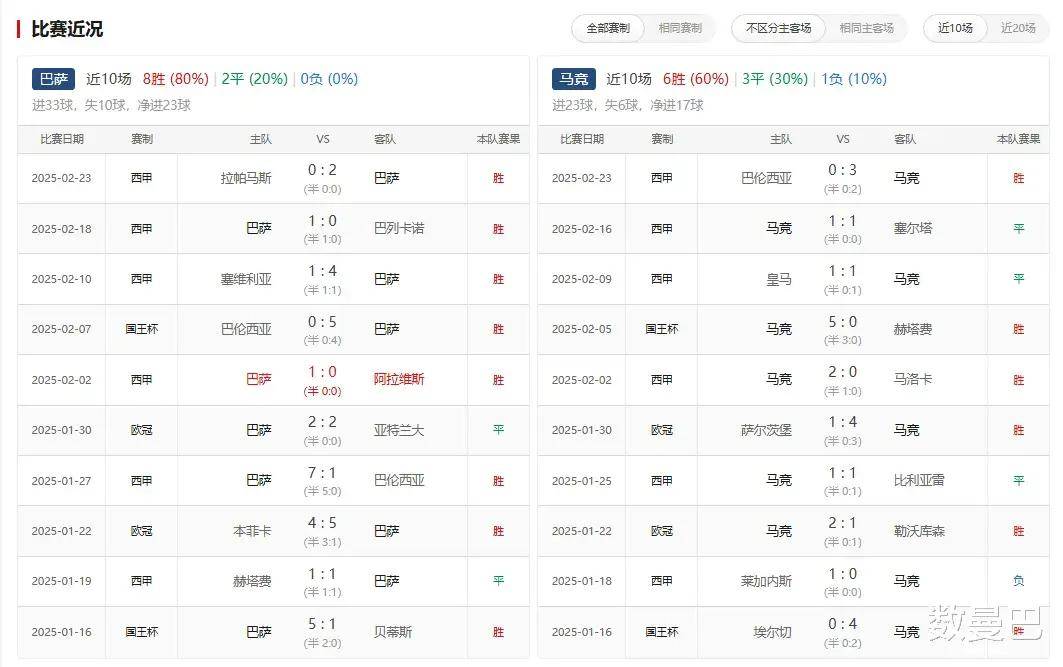Open 塞维利亚 team link
Viewport: 1063px width, 667px height.
click(x=246, y=279)
